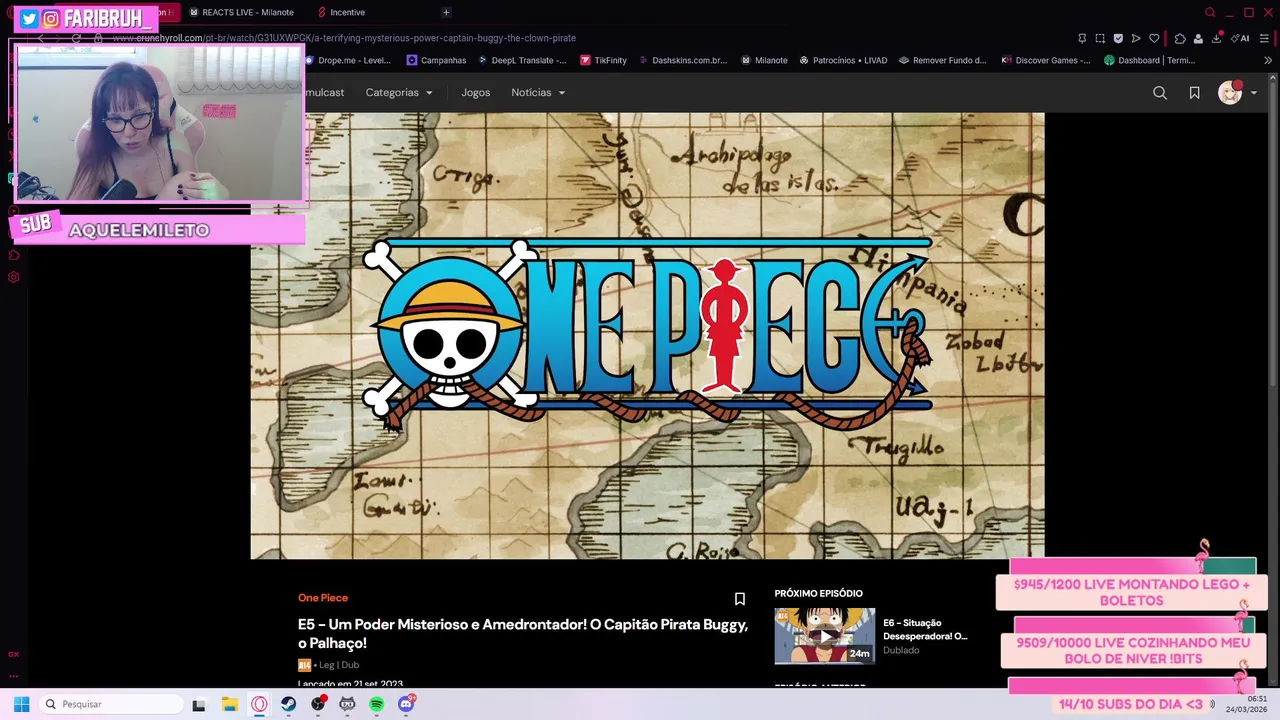This screenshot has width=1280, height=720.
Task: Open the One Piece series link
Action: [x=323, y=597]
